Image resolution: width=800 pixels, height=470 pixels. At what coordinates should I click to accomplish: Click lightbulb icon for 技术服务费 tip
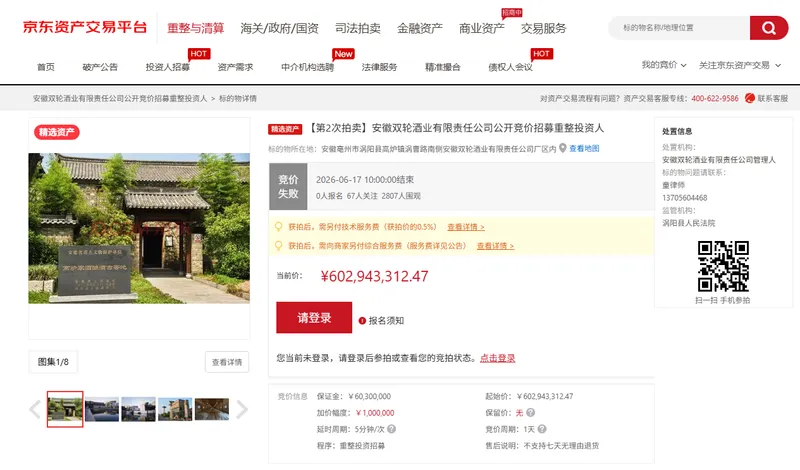click(279, 227)
